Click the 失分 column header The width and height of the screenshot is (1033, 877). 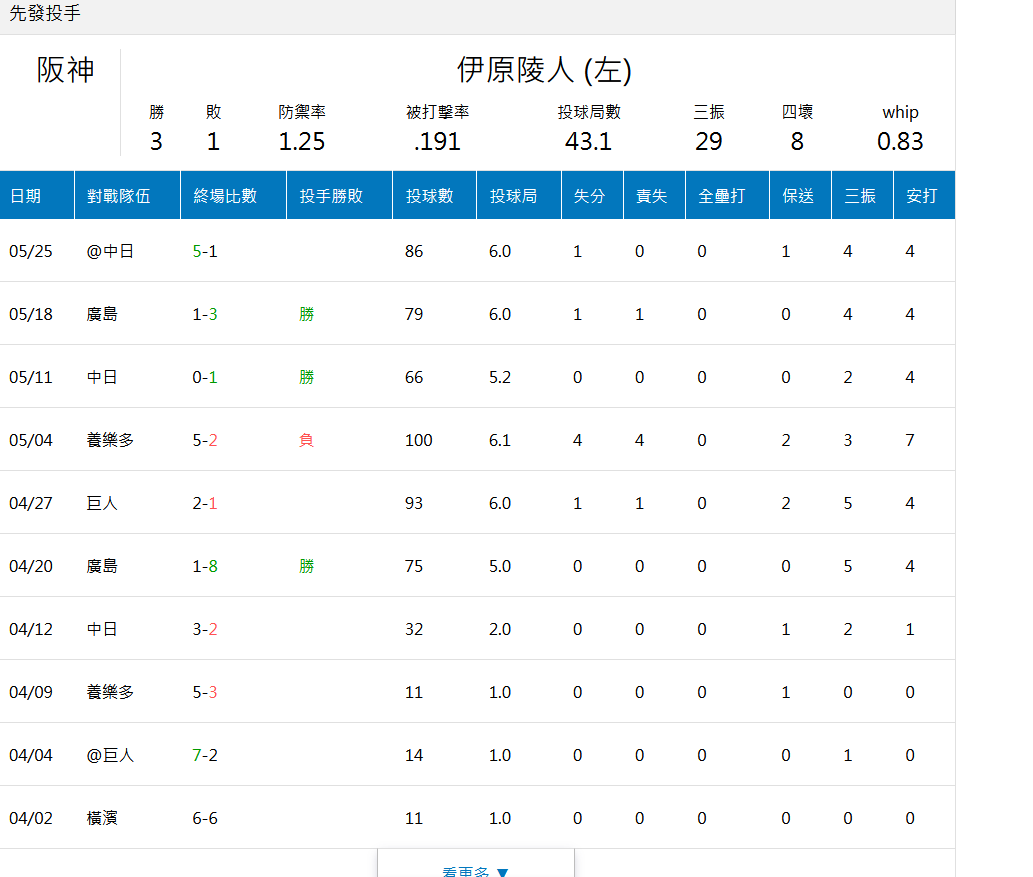[592, 196]
